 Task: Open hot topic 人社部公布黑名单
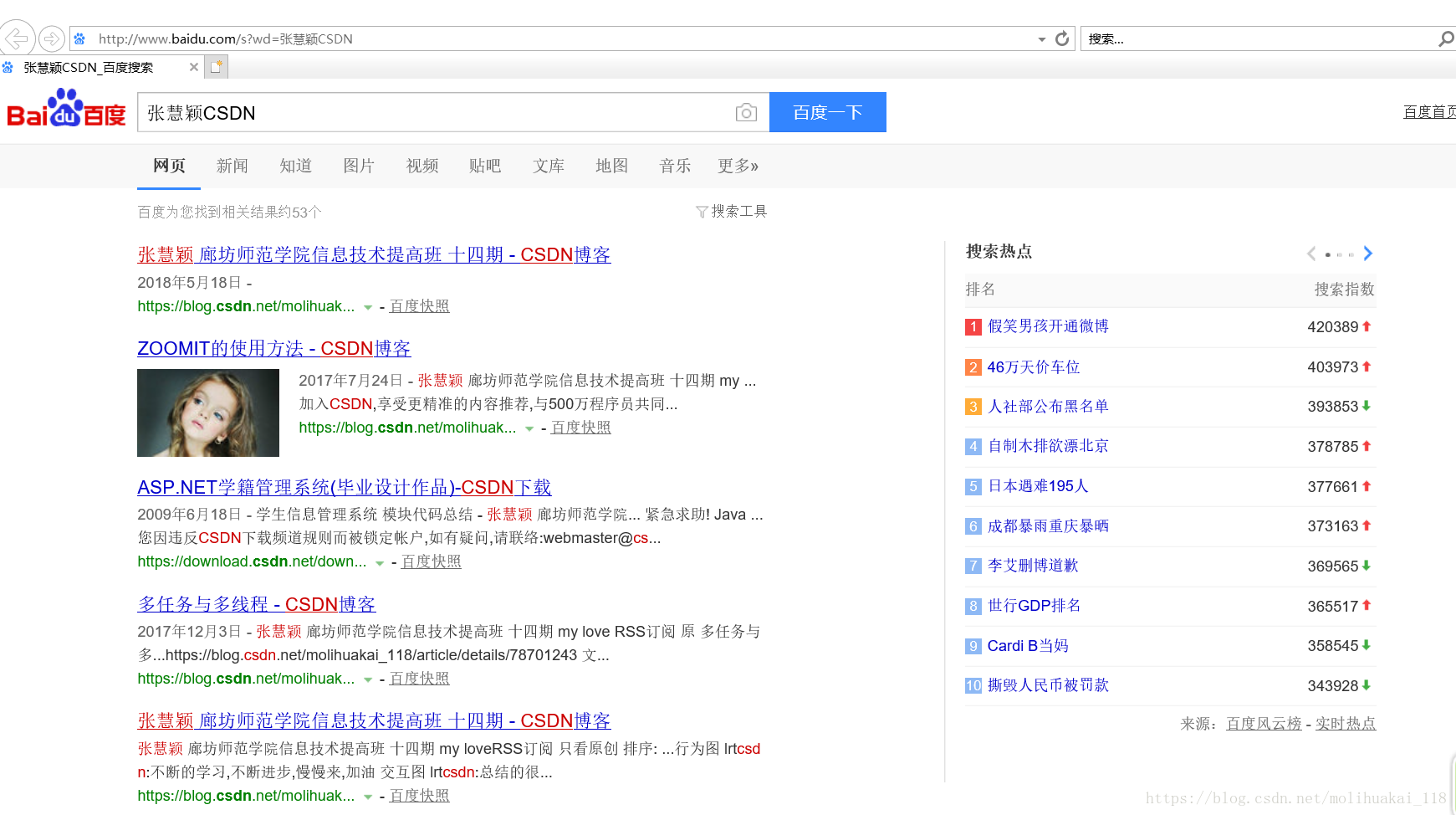click(1048, 407)
